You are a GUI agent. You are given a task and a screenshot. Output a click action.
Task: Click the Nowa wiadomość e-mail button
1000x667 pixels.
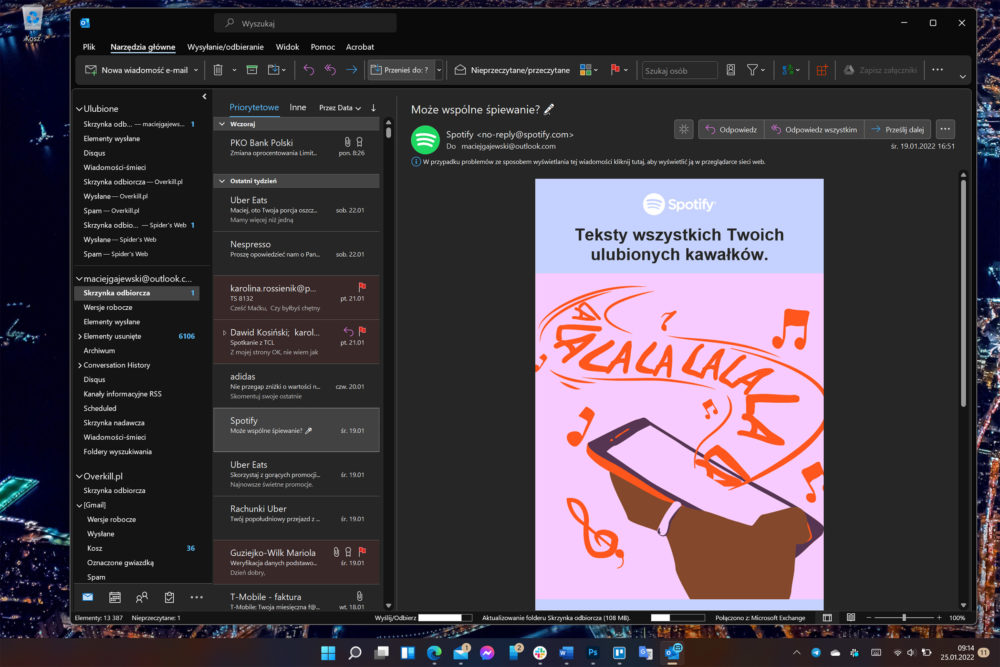[x=137, y=70]
